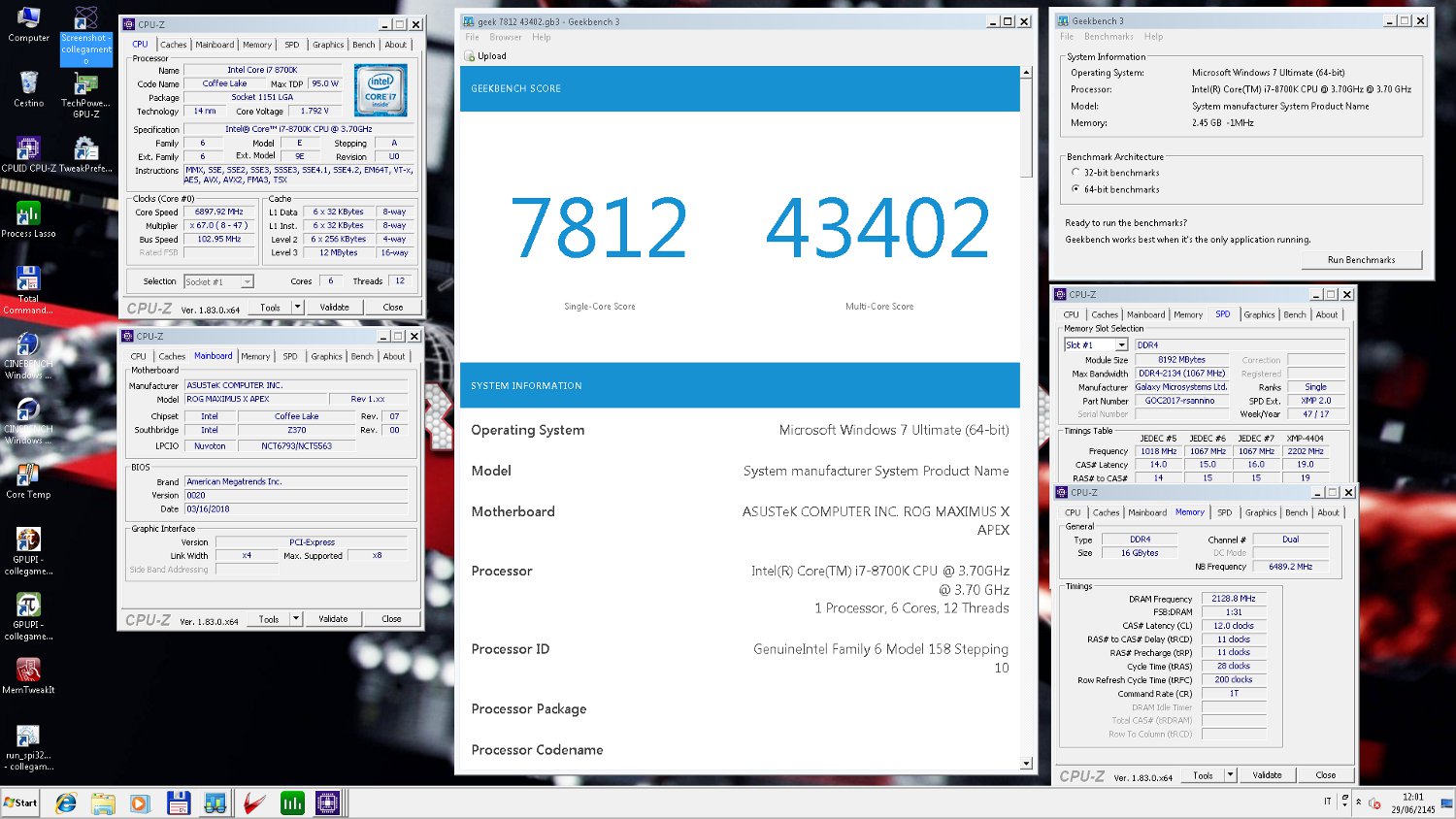Click the Intel Core i7 logo in CPU-Z
This screenshot has width=1456, height=819.
point(381,90)
